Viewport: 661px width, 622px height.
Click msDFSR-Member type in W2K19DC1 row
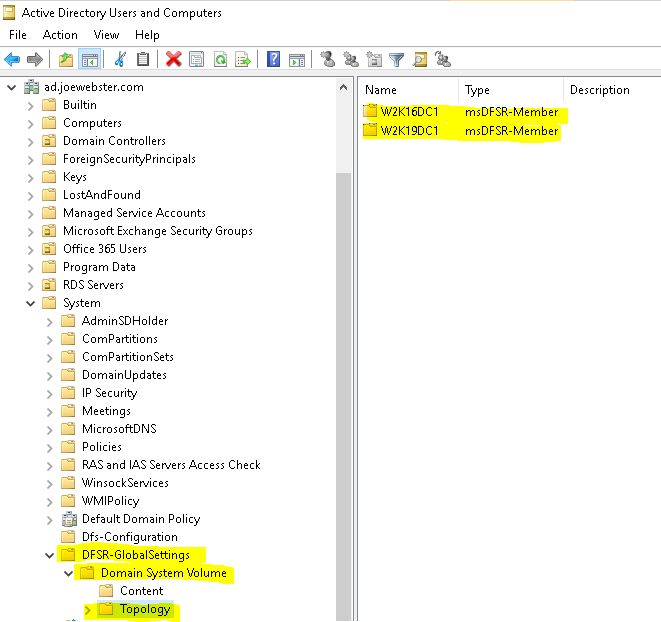coord(511,131)
